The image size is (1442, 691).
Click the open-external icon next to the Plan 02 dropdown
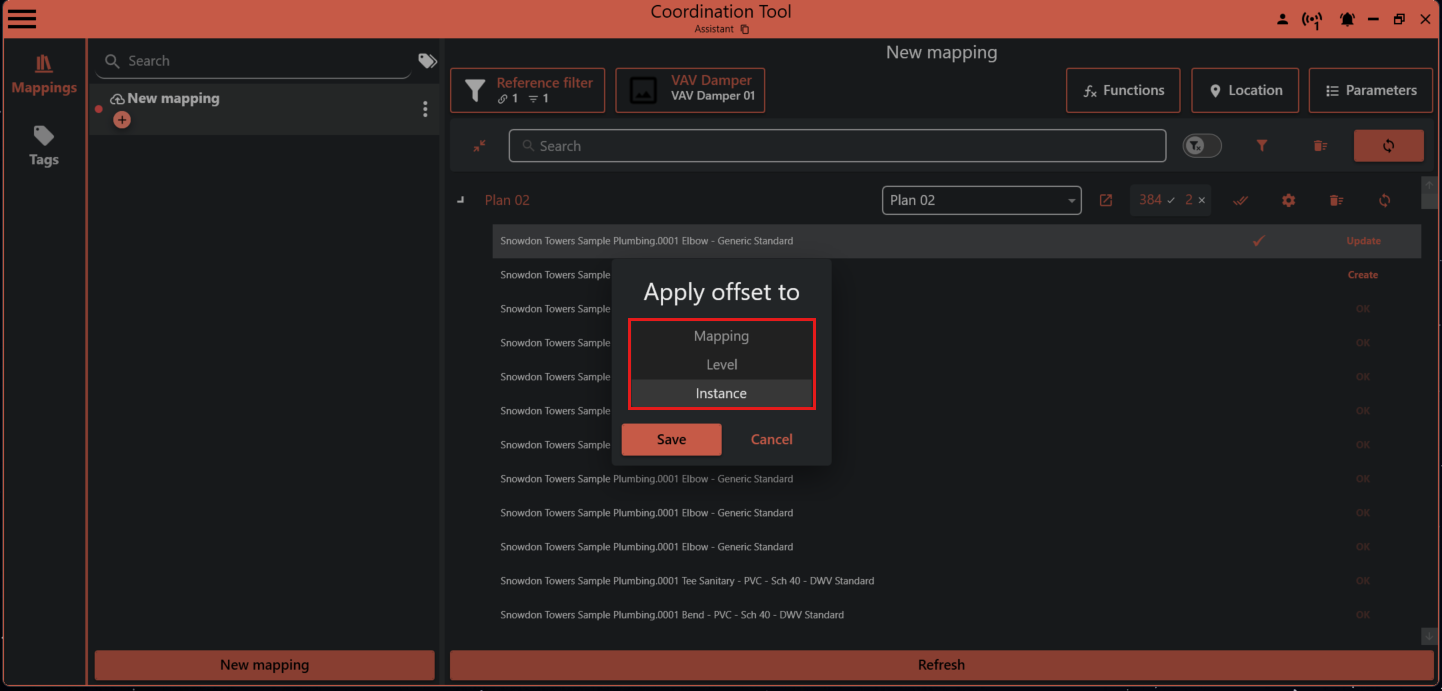pos(1105,200)
